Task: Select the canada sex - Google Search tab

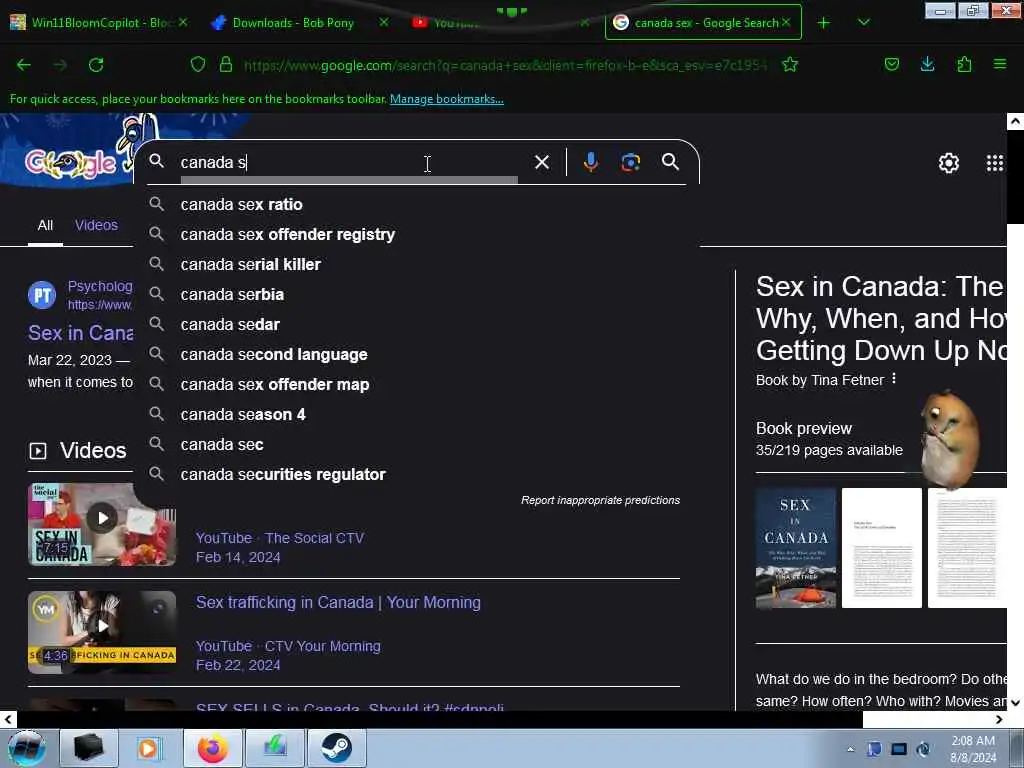Action: 703,23
